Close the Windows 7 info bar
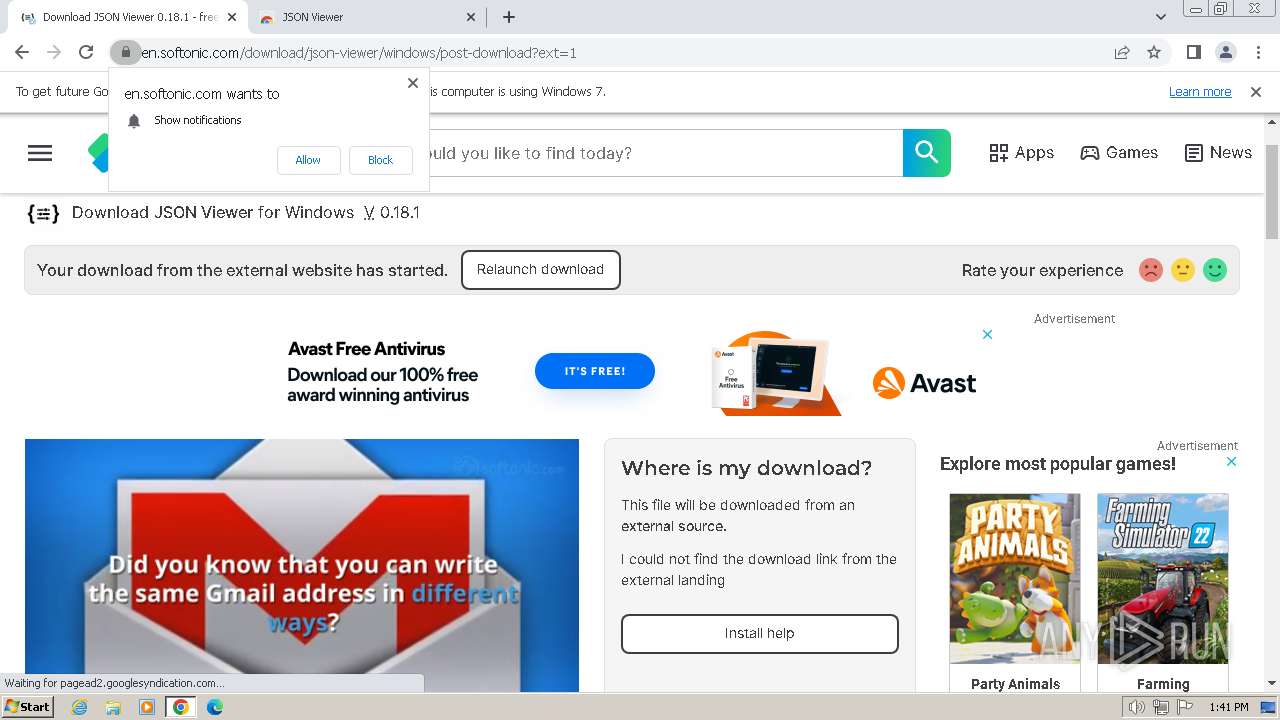The image size is (1280, 720). pos(1256,92)
